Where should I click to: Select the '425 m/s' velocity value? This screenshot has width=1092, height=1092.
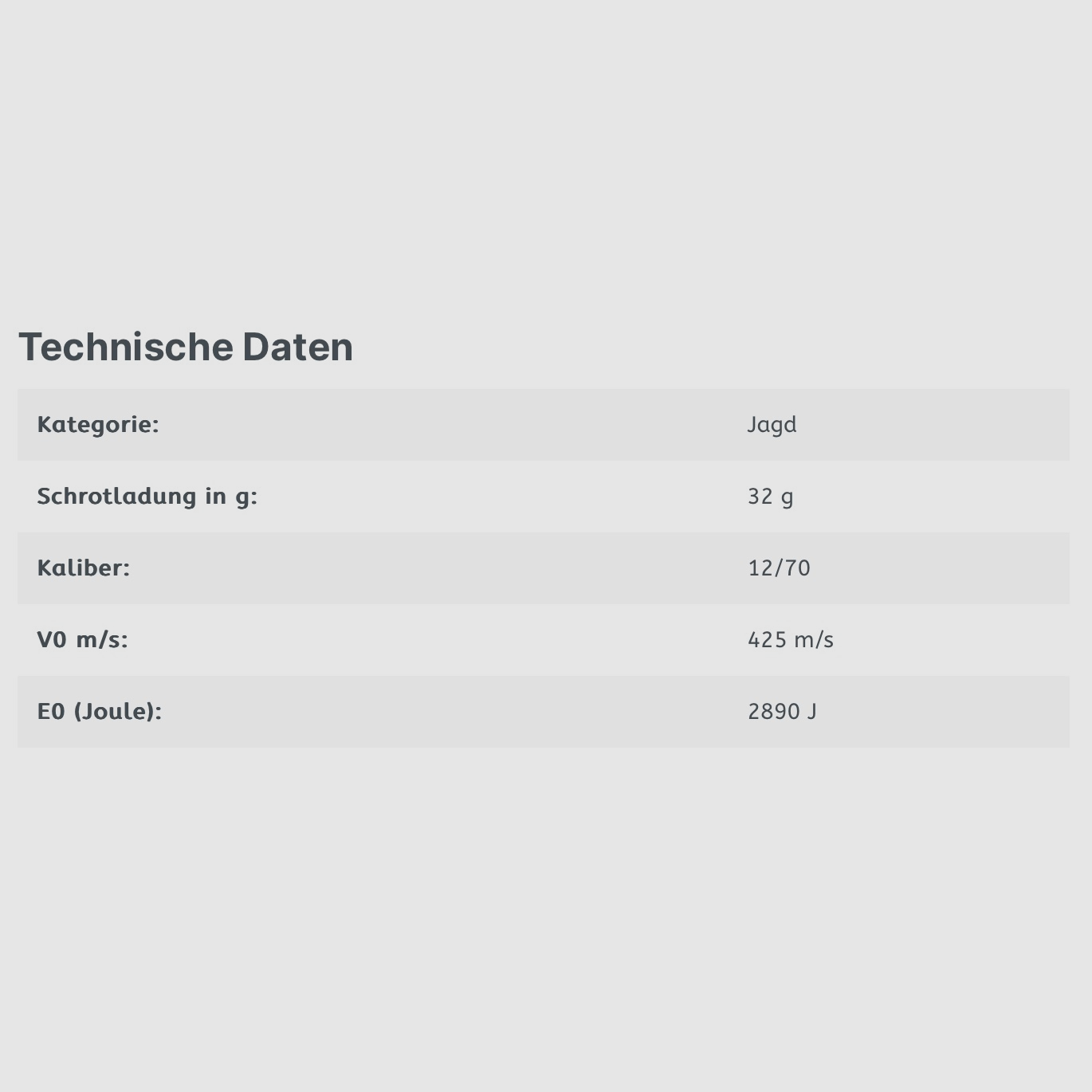[x=790, y=639]
